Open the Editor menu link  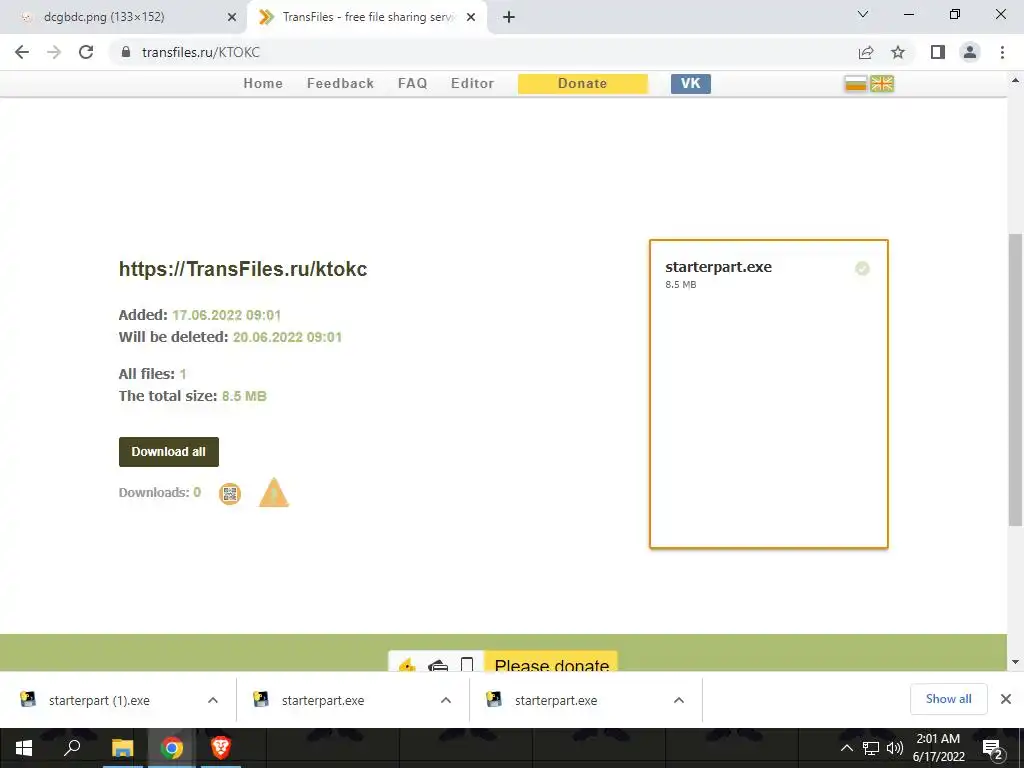472,84
